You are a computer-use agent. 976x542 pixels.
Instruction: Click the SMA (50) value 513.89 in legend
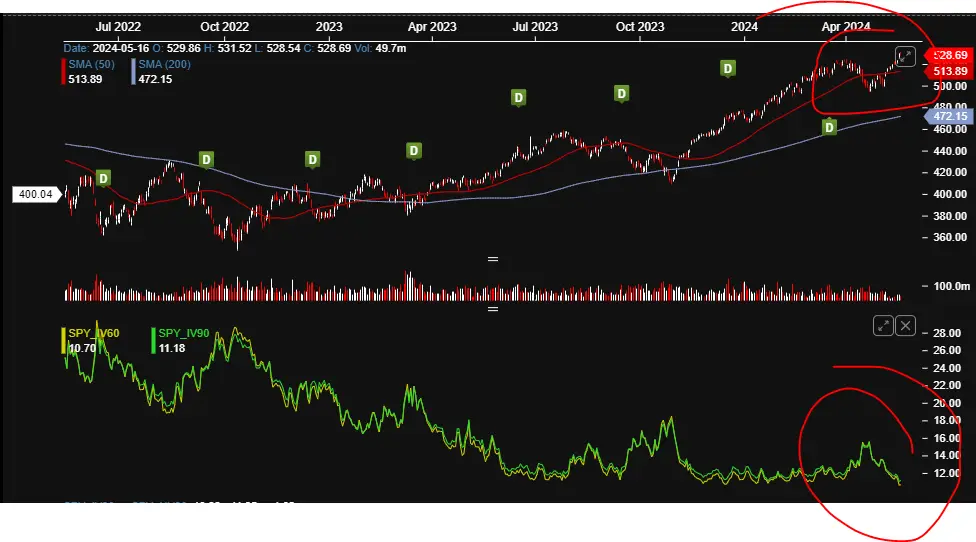[x=85, y=80]
